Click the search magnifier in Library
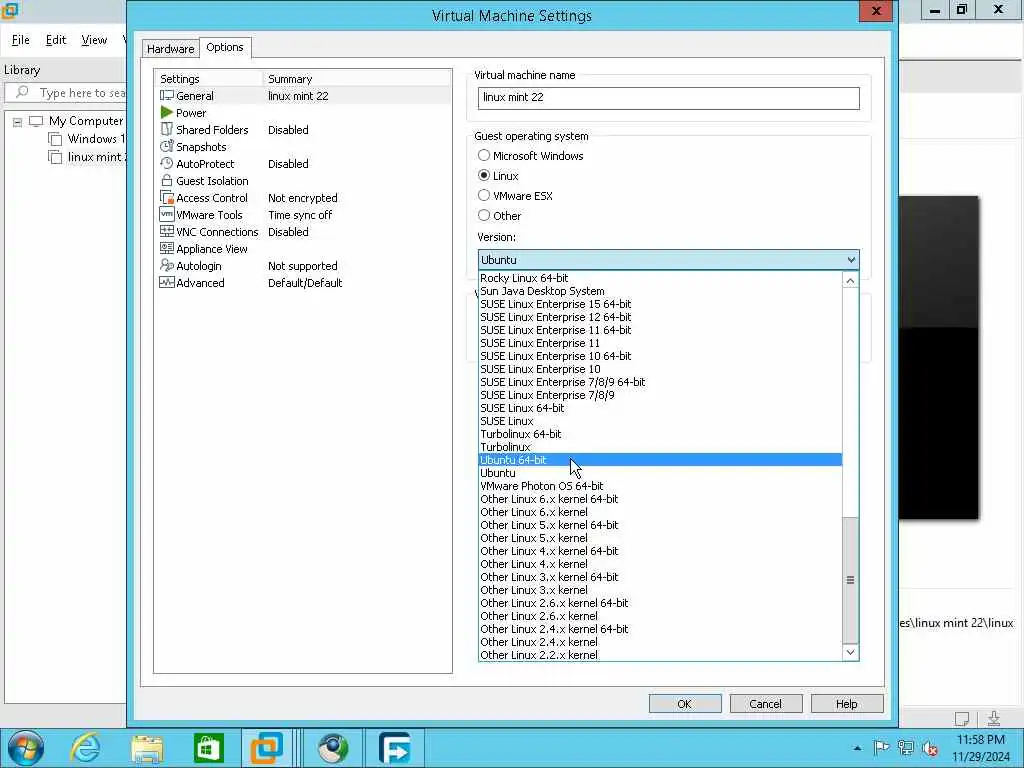1024x768 pixels. (22, 92)
